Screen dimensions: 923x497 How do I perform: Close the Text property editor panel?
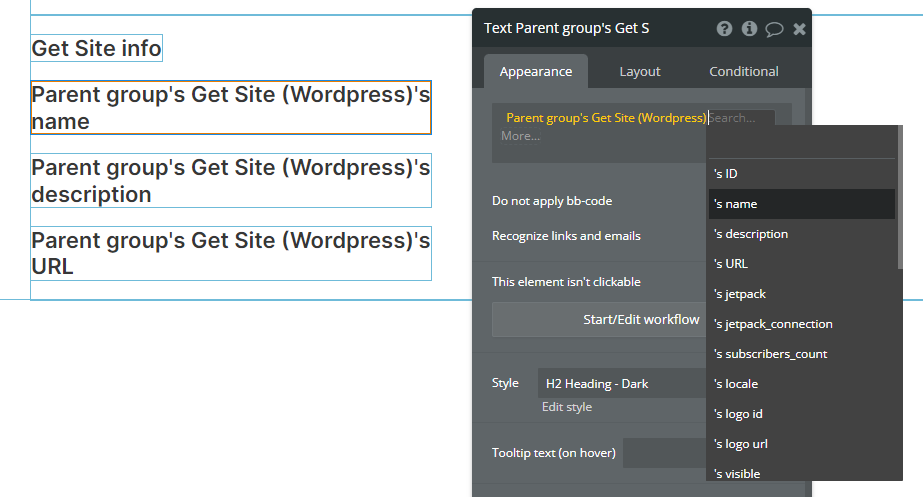(x=799, y=29)
